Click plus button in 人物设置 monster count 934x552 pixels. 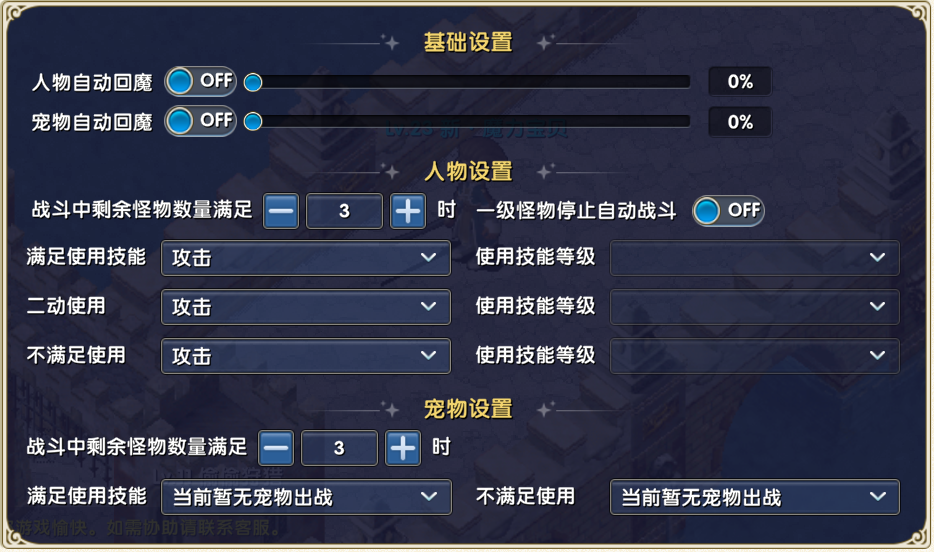pyautogui.click(x=407, y=211)
